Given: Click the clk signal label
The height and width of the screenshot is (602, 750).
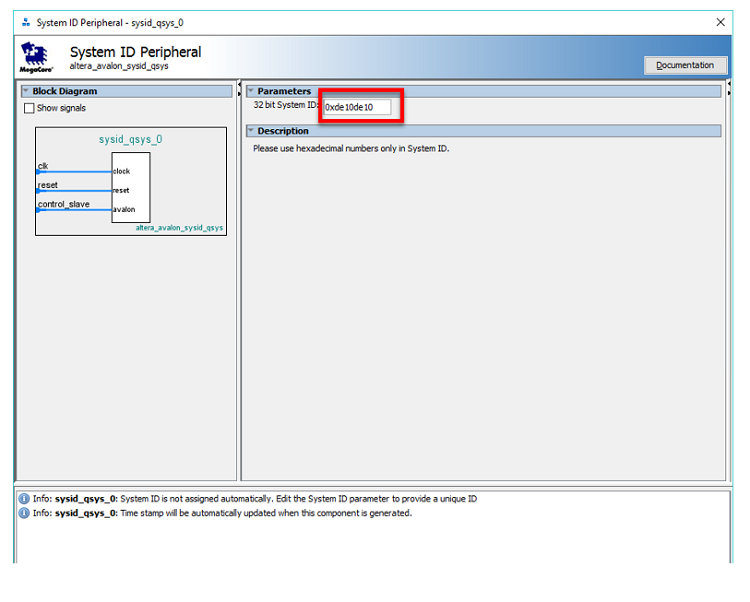Looking at the screenshot, I should coord(43,166).
